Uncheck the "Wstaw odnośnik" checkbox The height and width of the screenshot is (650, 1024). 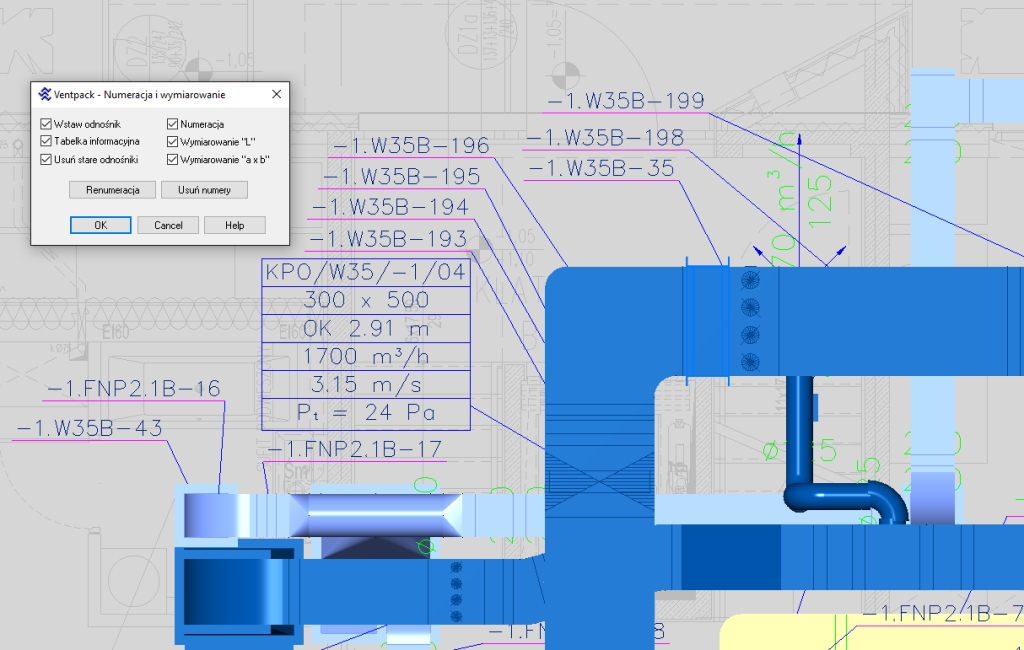click(46, 124)
